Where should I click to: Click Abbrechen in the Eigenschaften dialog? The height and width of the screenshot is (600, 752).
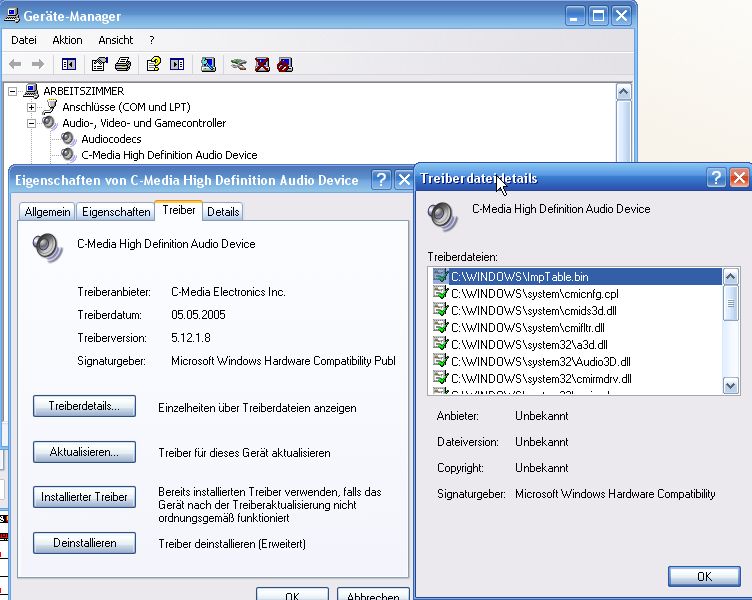373,595
